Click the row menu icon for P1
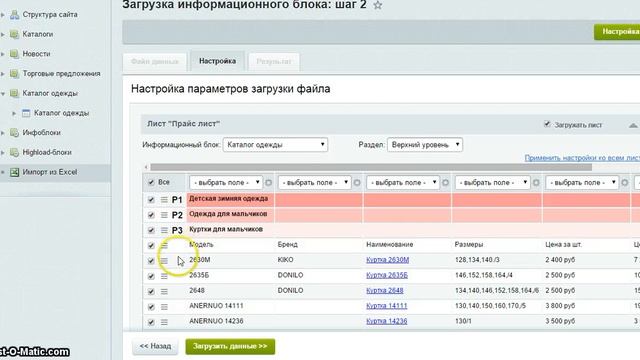The width and height of the screenshot is (640, 360). pos(164,200)
